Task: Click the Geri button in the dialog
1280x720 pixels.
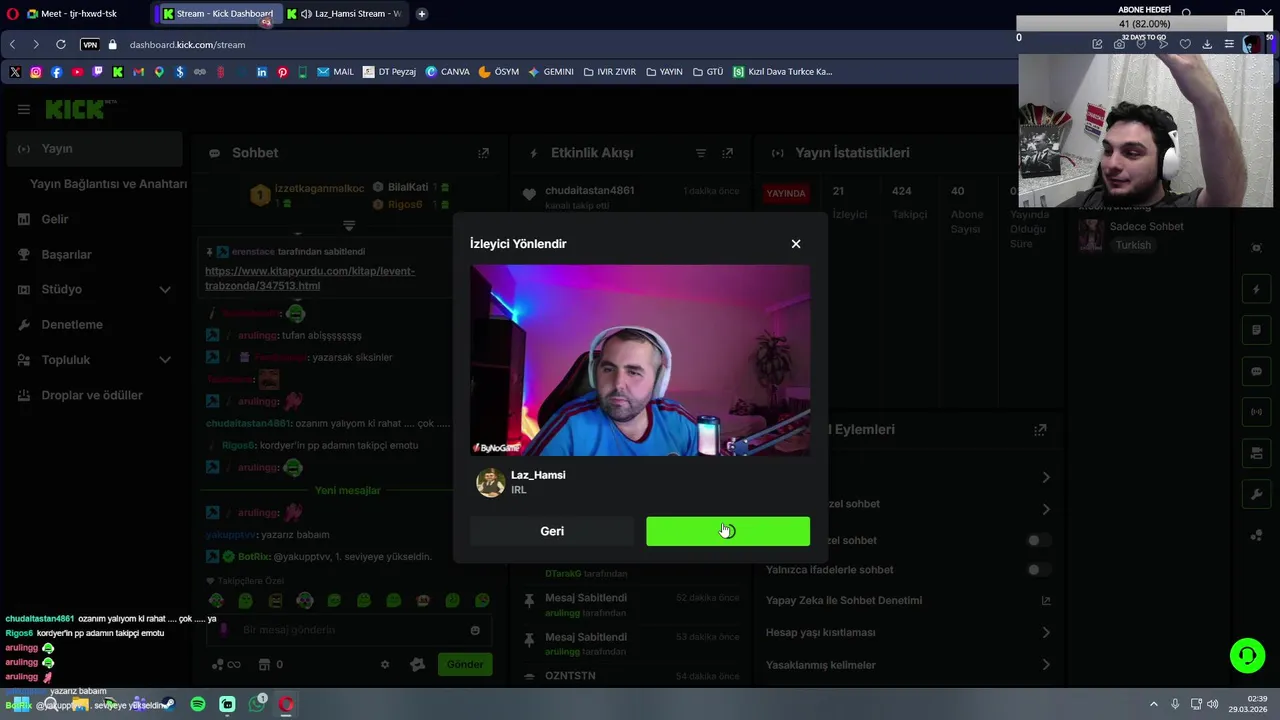Action: click(x=552, y=531)
